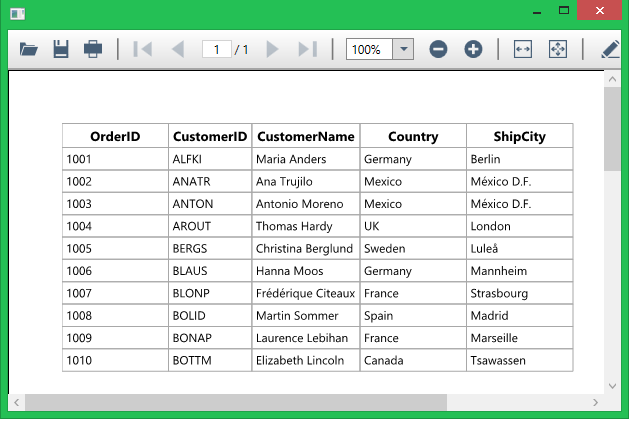Go to the next page
The width and height of the screenshot is (629, 421).
272,49
